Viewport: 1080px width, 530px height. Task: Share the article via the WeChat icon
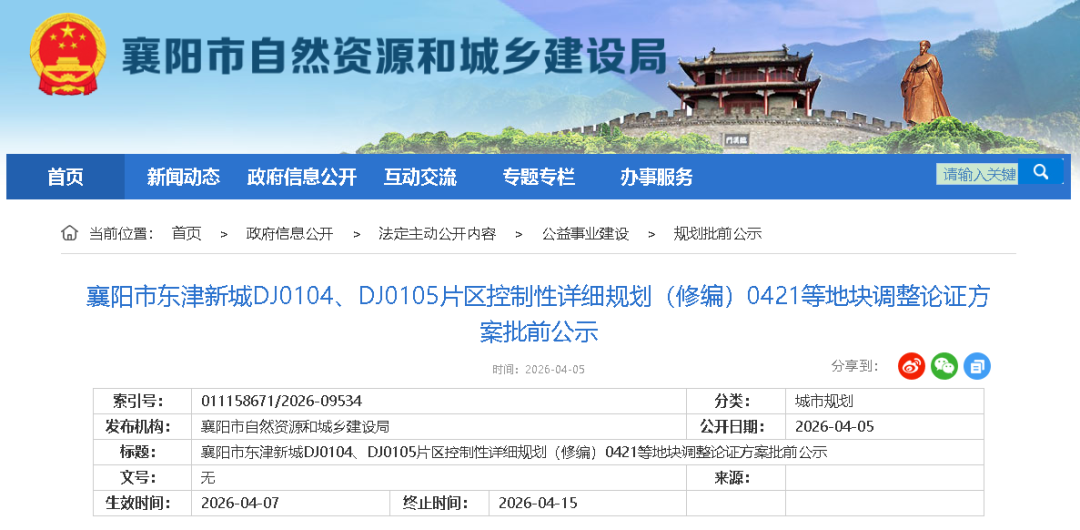pyautogui.click(x=944, y=366)
